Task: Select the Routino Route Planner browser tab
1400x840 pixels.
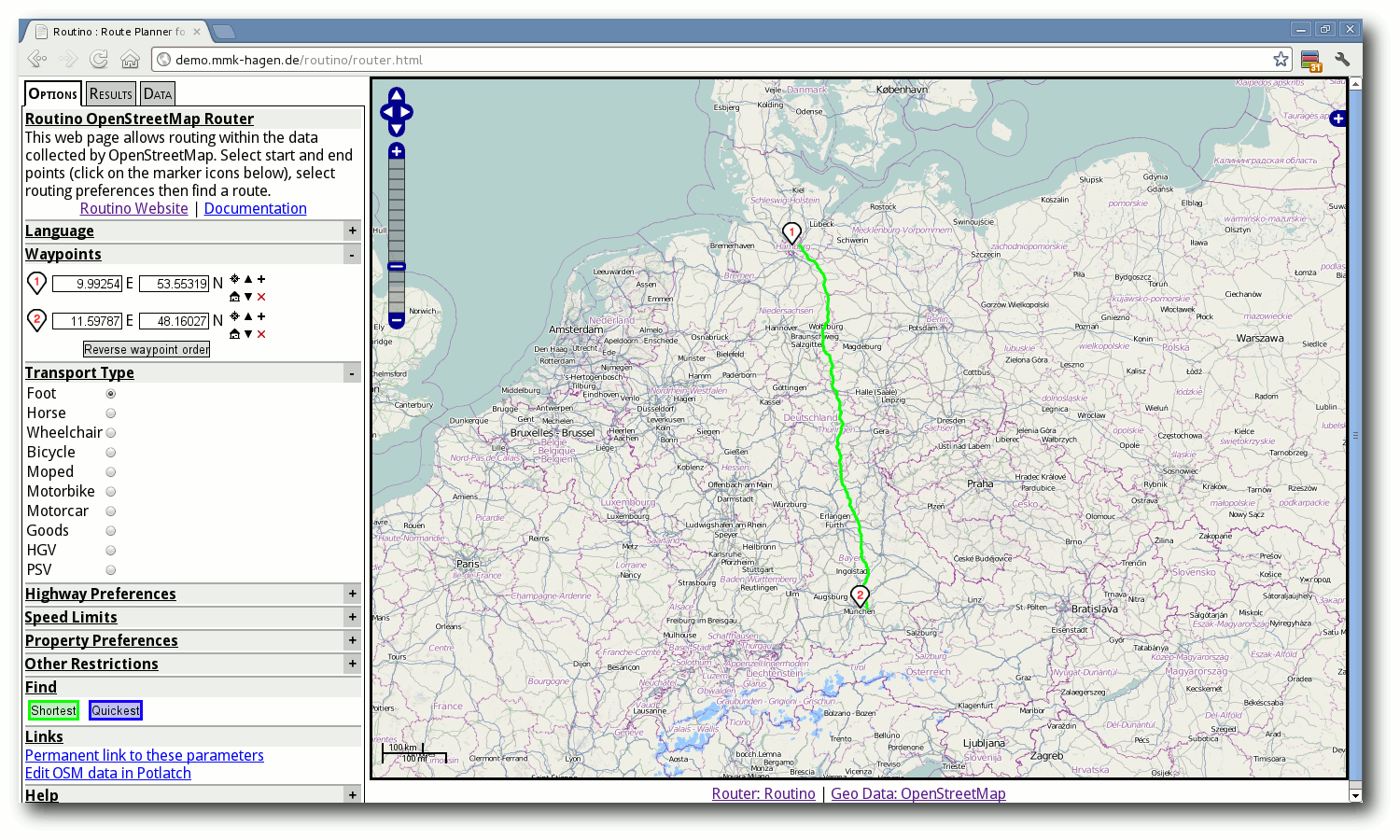Action: [119, 32]
